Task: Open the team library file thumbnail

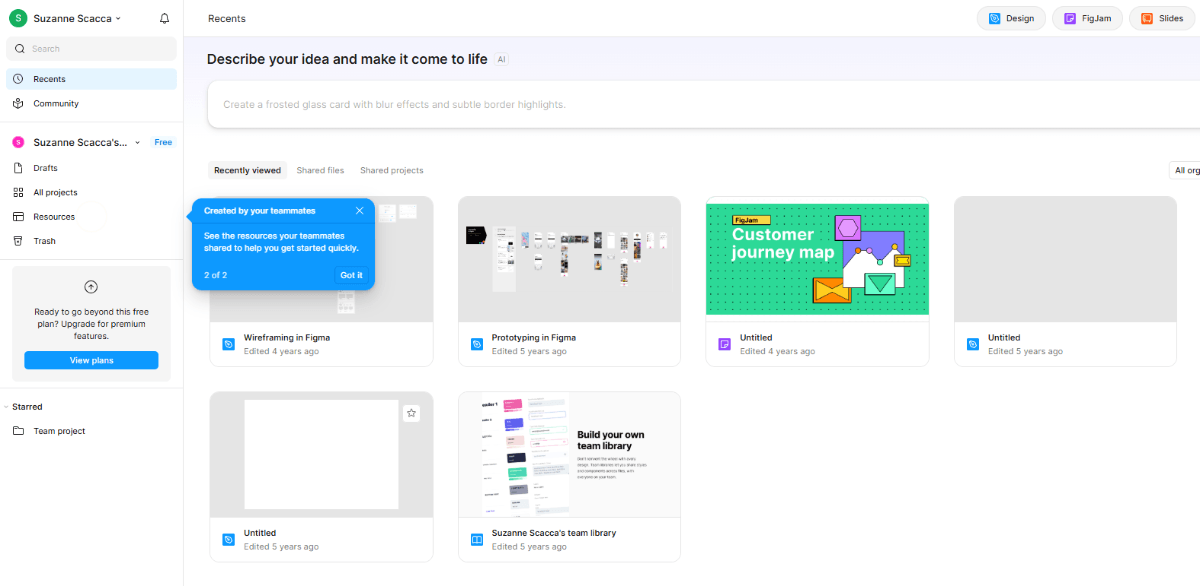Action: [x=569, y=454]
